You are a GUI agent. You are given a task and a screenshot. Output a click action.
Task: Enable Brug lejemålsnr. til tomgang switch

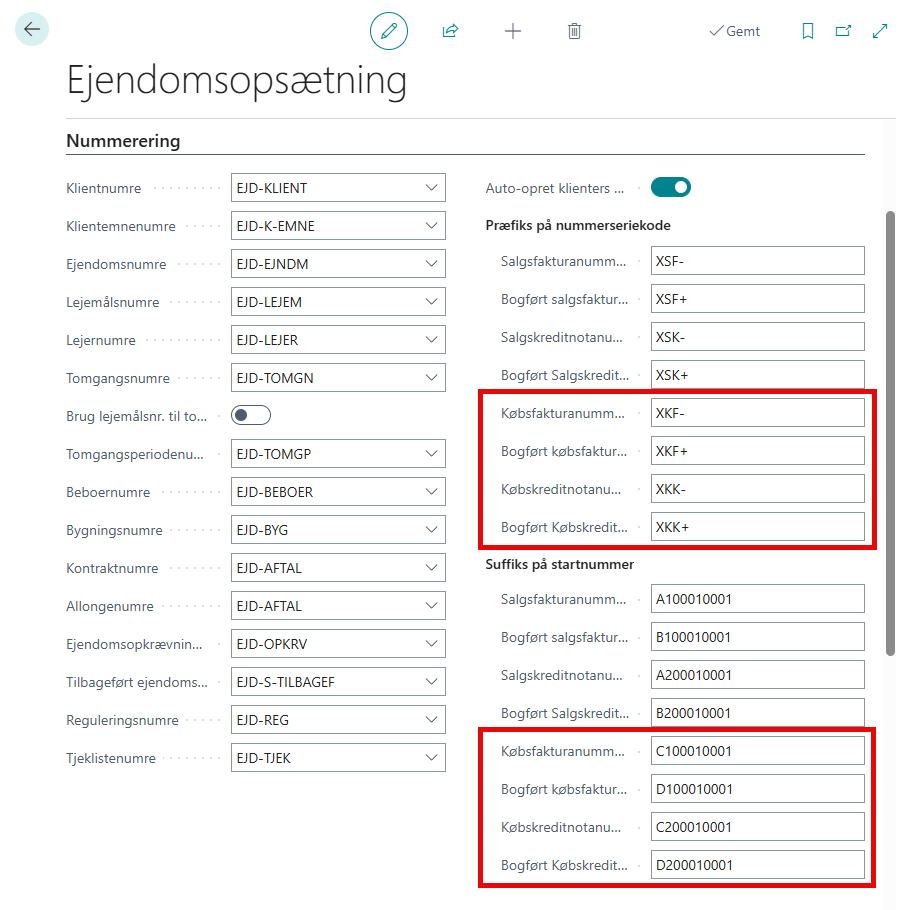(x=251, y=415)
